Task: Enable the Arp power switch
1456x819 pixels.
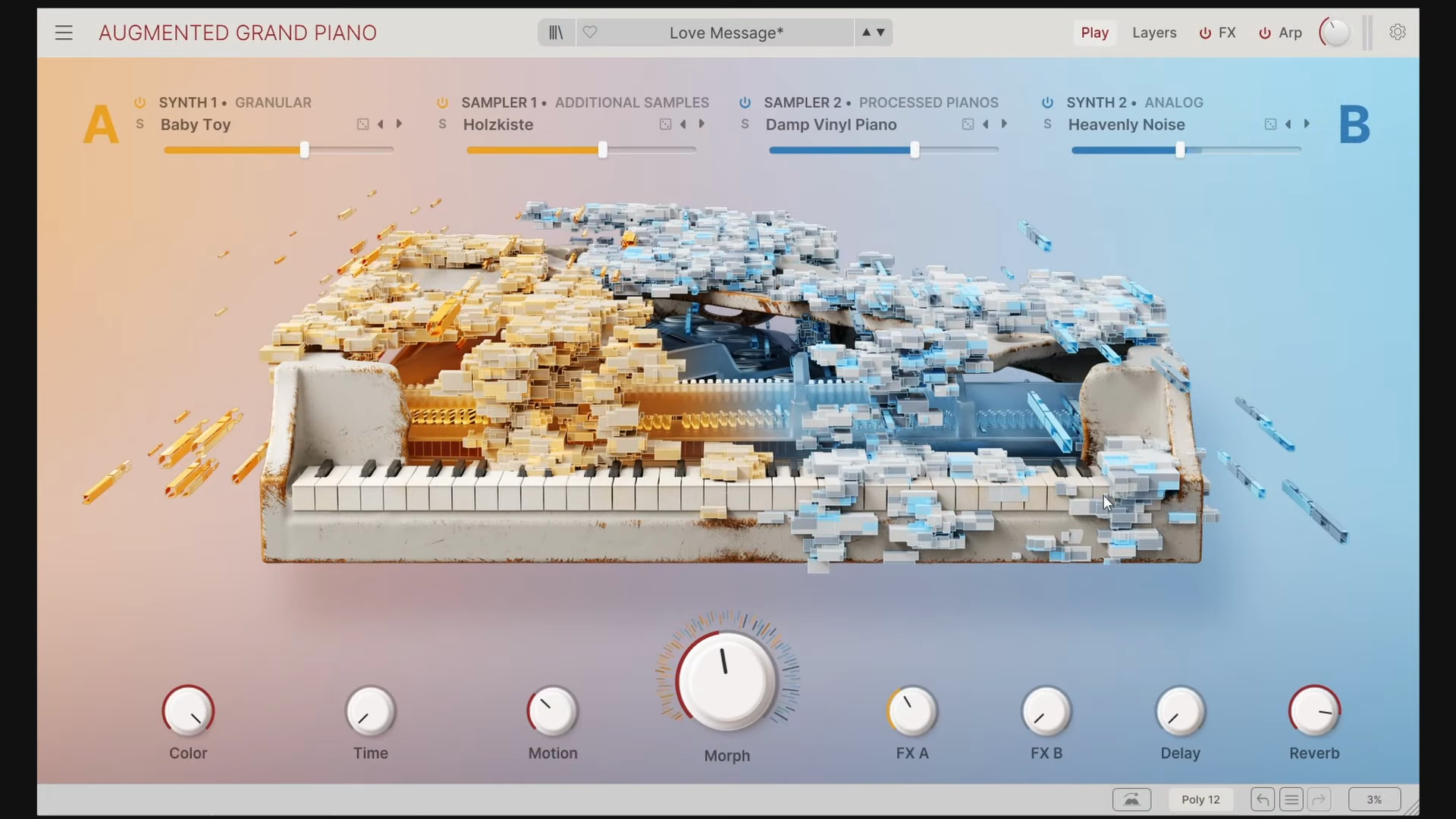Action: point(1264,33)
